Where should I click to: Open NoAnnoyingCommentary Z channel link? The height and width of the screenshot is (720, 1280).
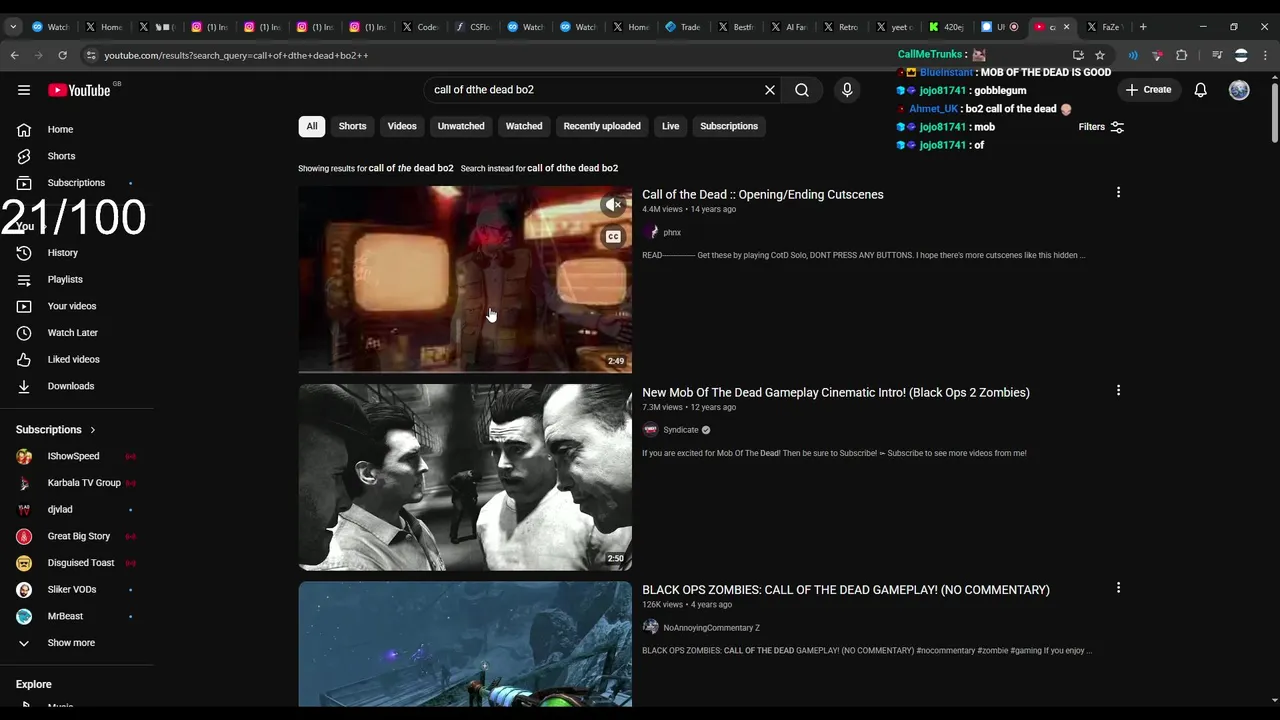(x=711, y=628)
